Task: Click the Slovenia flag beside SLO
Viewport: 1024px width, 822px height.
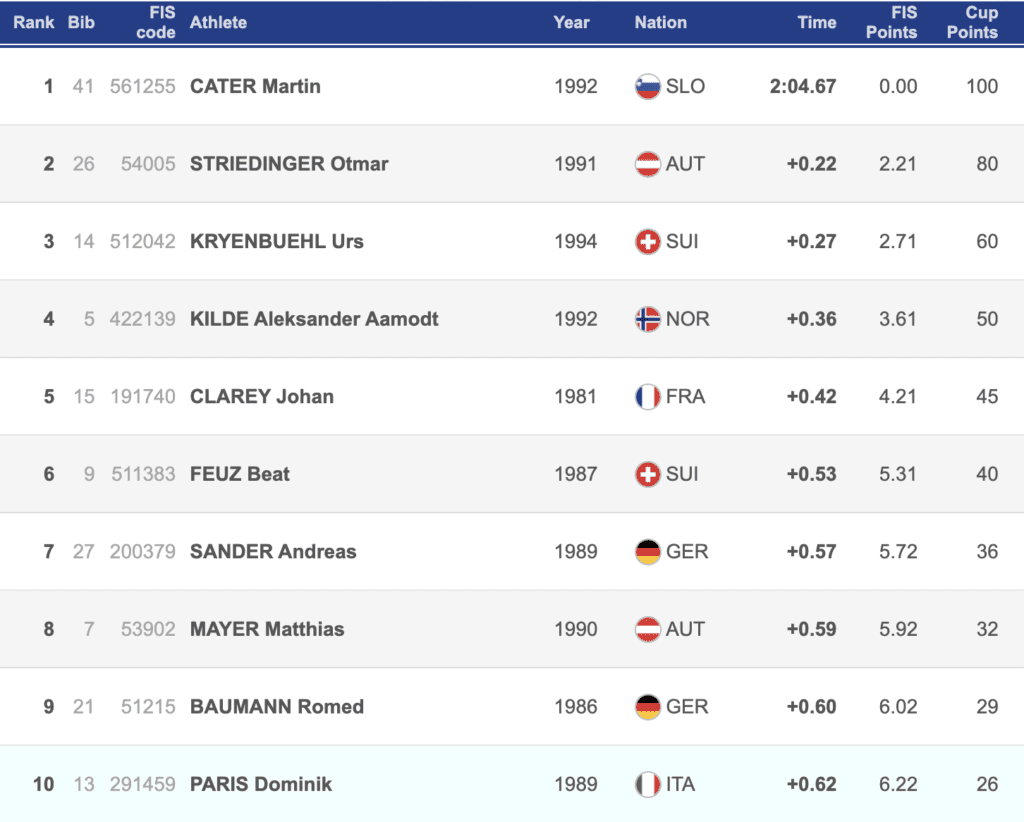Action: tap(648, 87)
